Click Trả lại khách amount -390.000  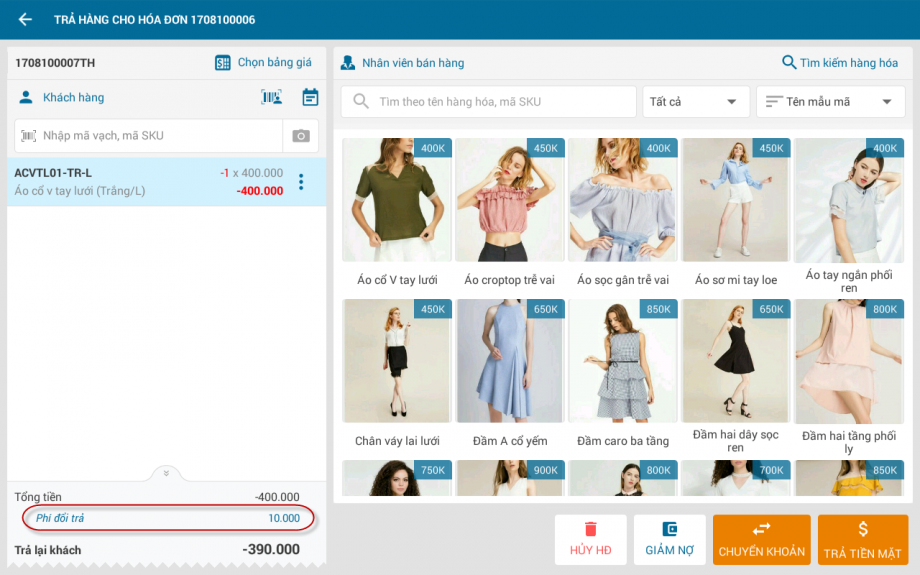click(x=271, y=549)
